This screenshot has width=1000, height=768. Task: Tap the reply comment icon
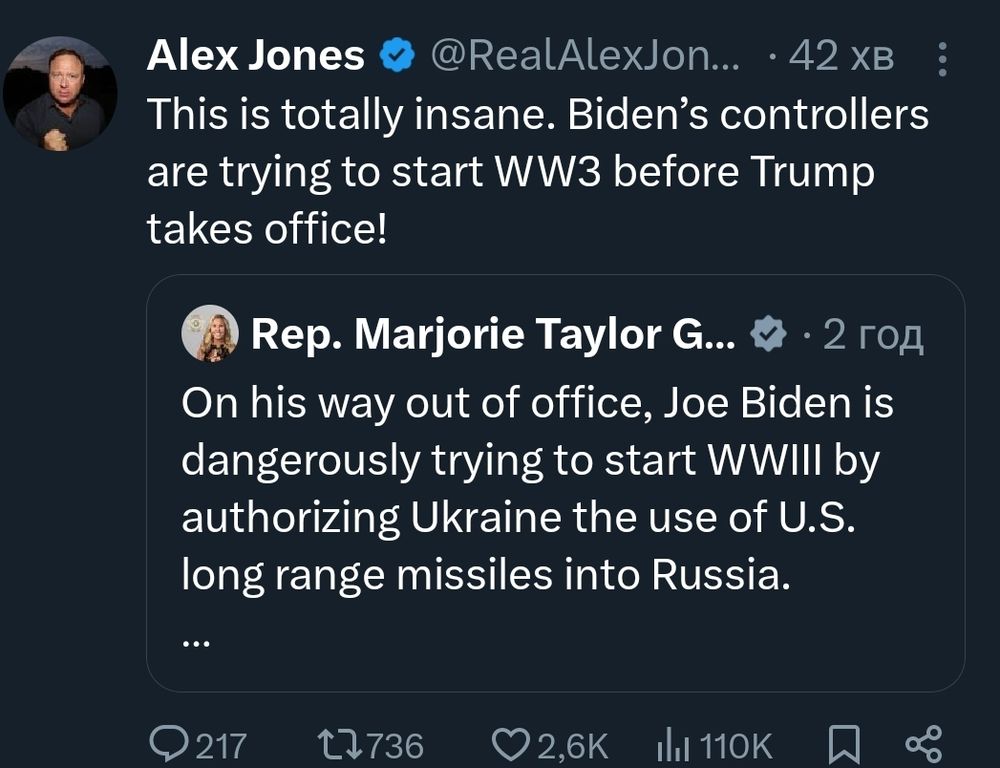pos(168,744)
